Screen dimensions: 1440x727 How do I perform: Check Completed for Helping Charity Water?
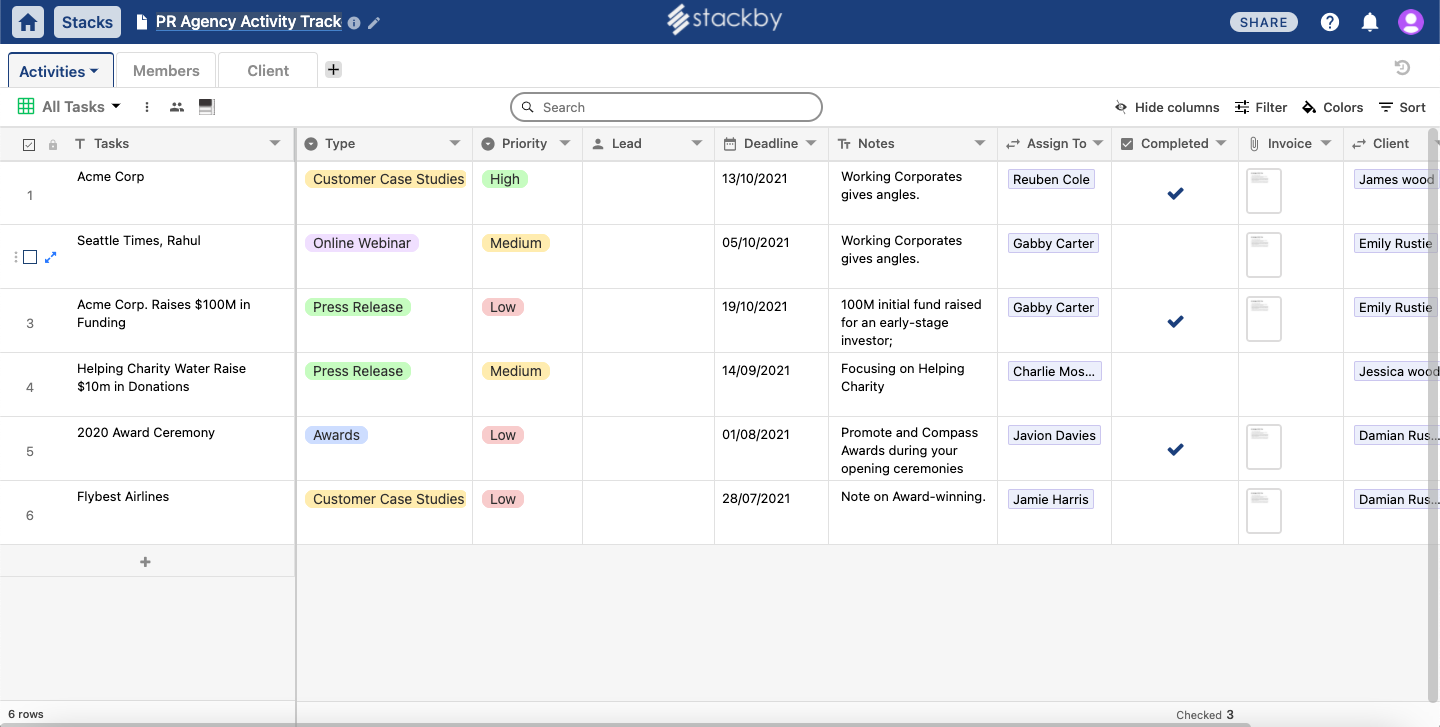1175,385
